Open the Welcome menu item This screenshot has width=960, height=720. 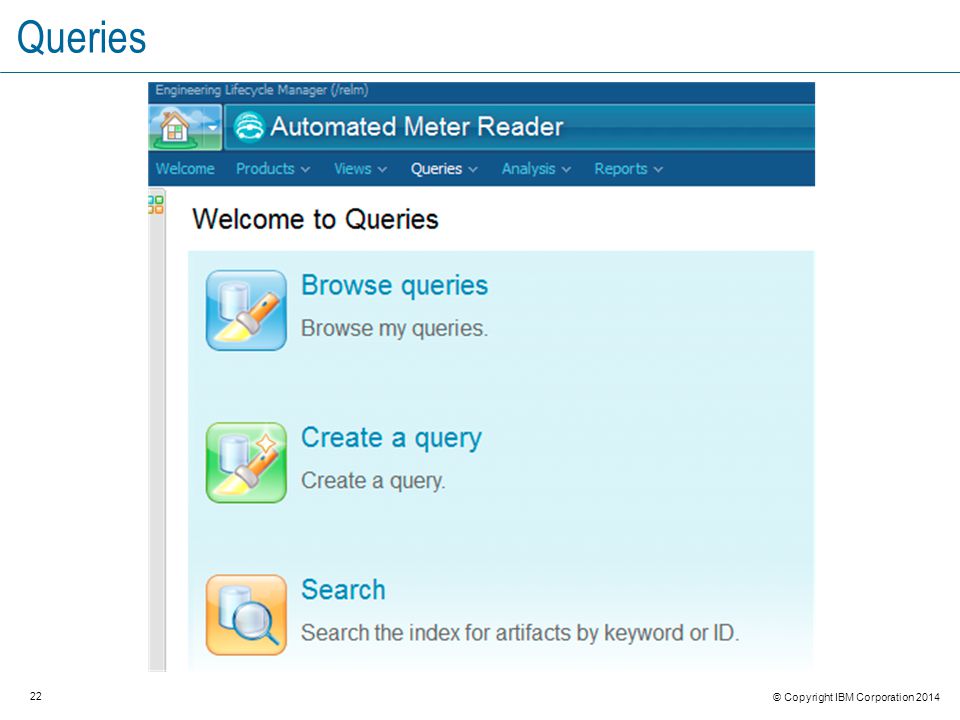tap(185, 168)
